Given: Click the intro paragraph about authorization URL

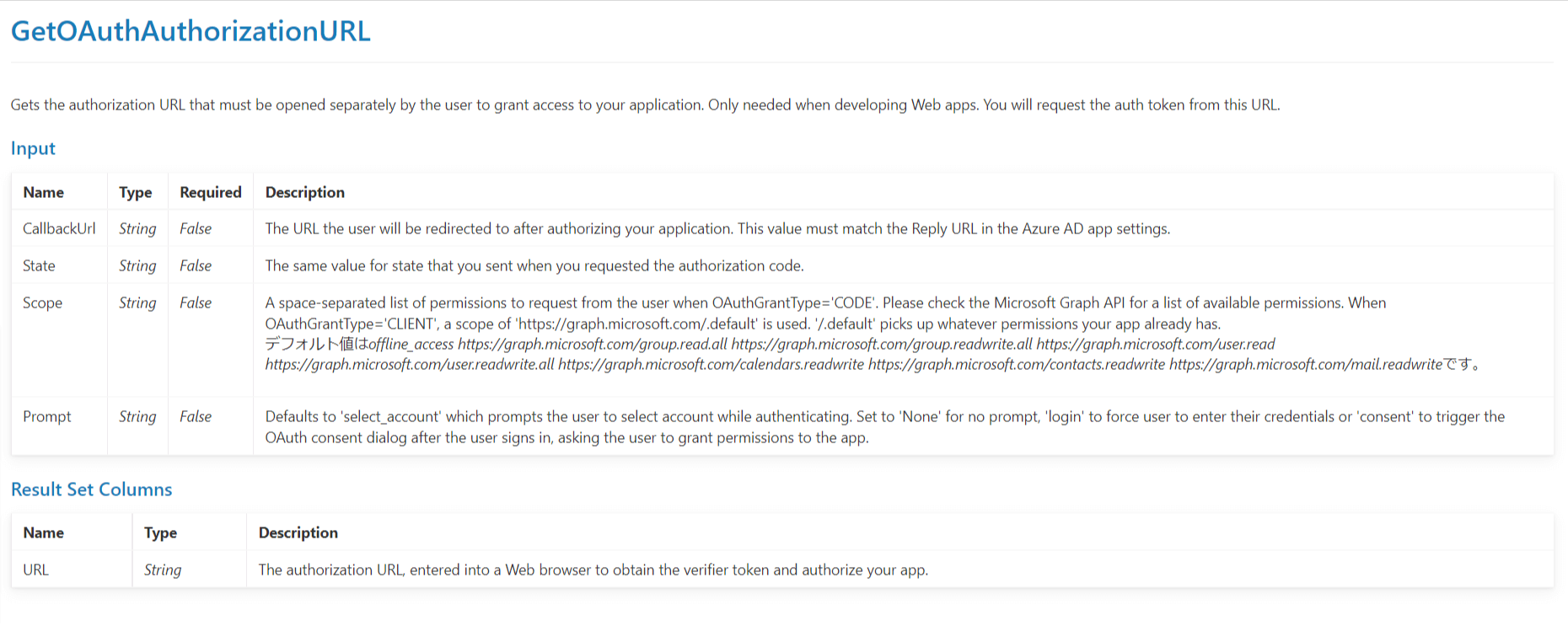Looking at the screenshot, I should tap(645, 104).
